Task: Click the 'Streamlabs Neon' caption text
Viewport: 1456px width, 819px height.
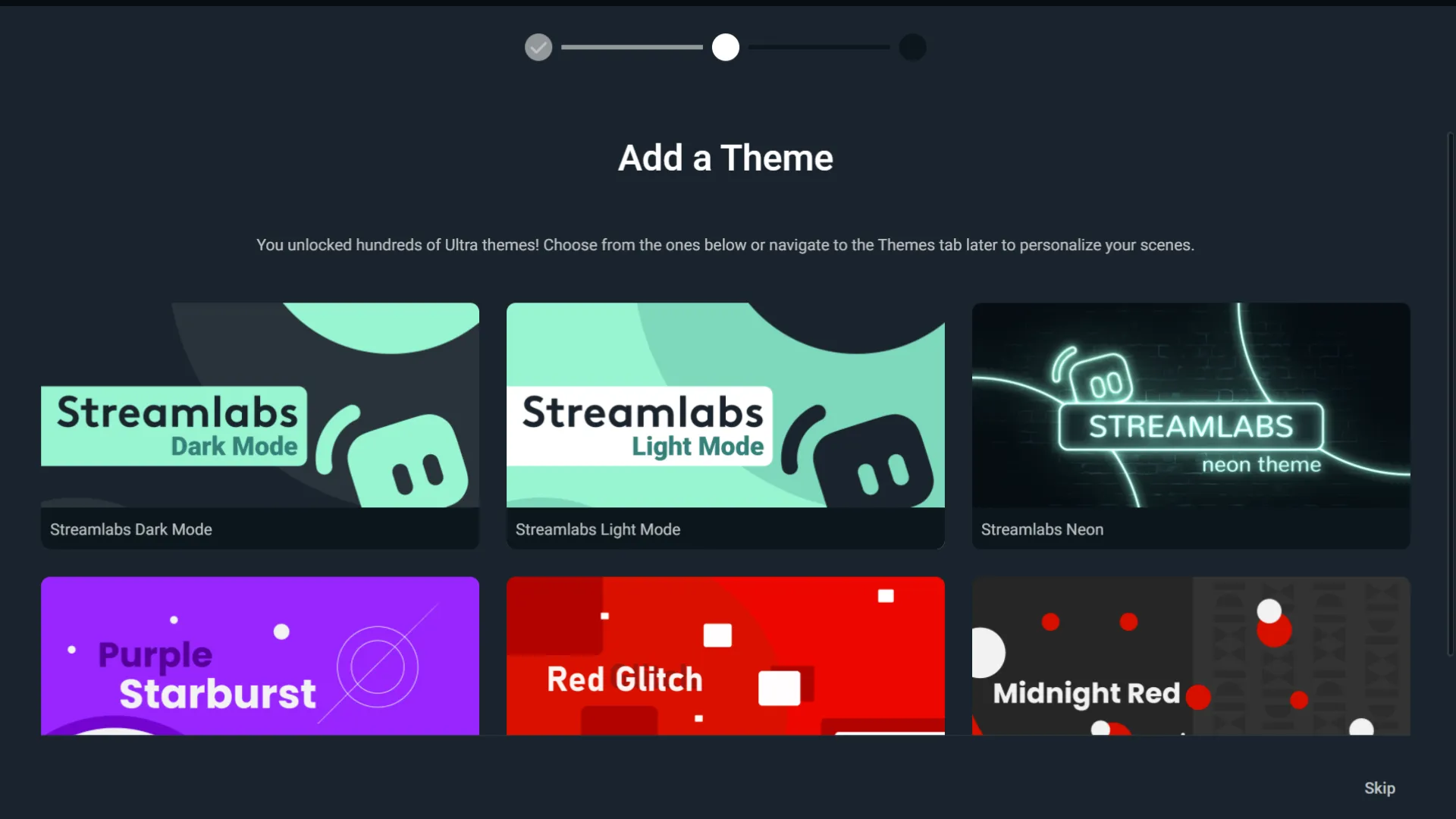Action: (1042, 529)
